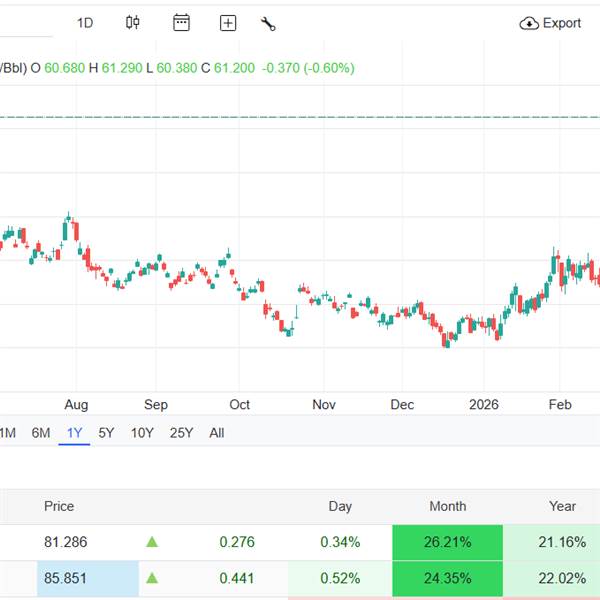Image resolution: width=600 pixels, height=600 pixels.
Task: Click the Feb label on time axis
Action: pyautogui.click(x=560, y=404)
